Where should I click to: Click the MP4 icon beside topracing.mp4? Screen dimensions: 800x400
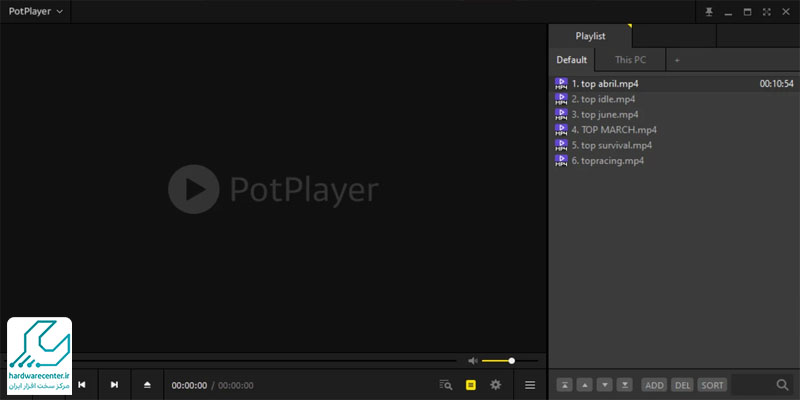(561, 160)
